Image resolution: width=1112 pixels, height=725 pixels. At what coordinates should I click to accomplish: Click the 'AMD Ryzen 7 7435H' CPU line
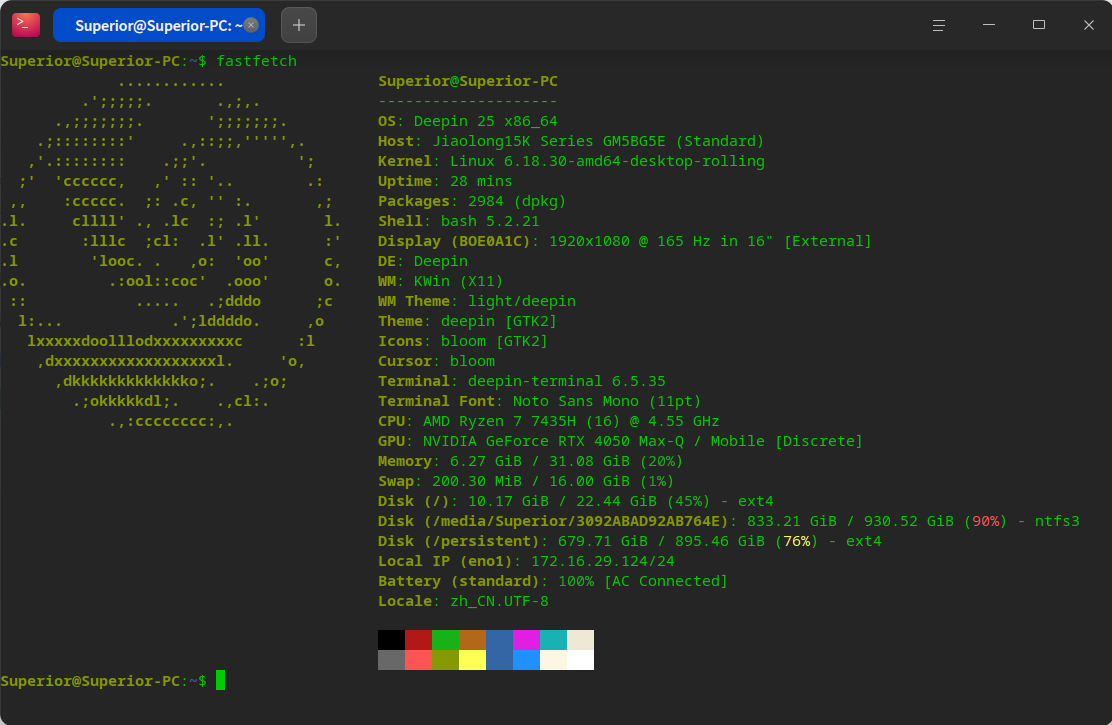548,421
